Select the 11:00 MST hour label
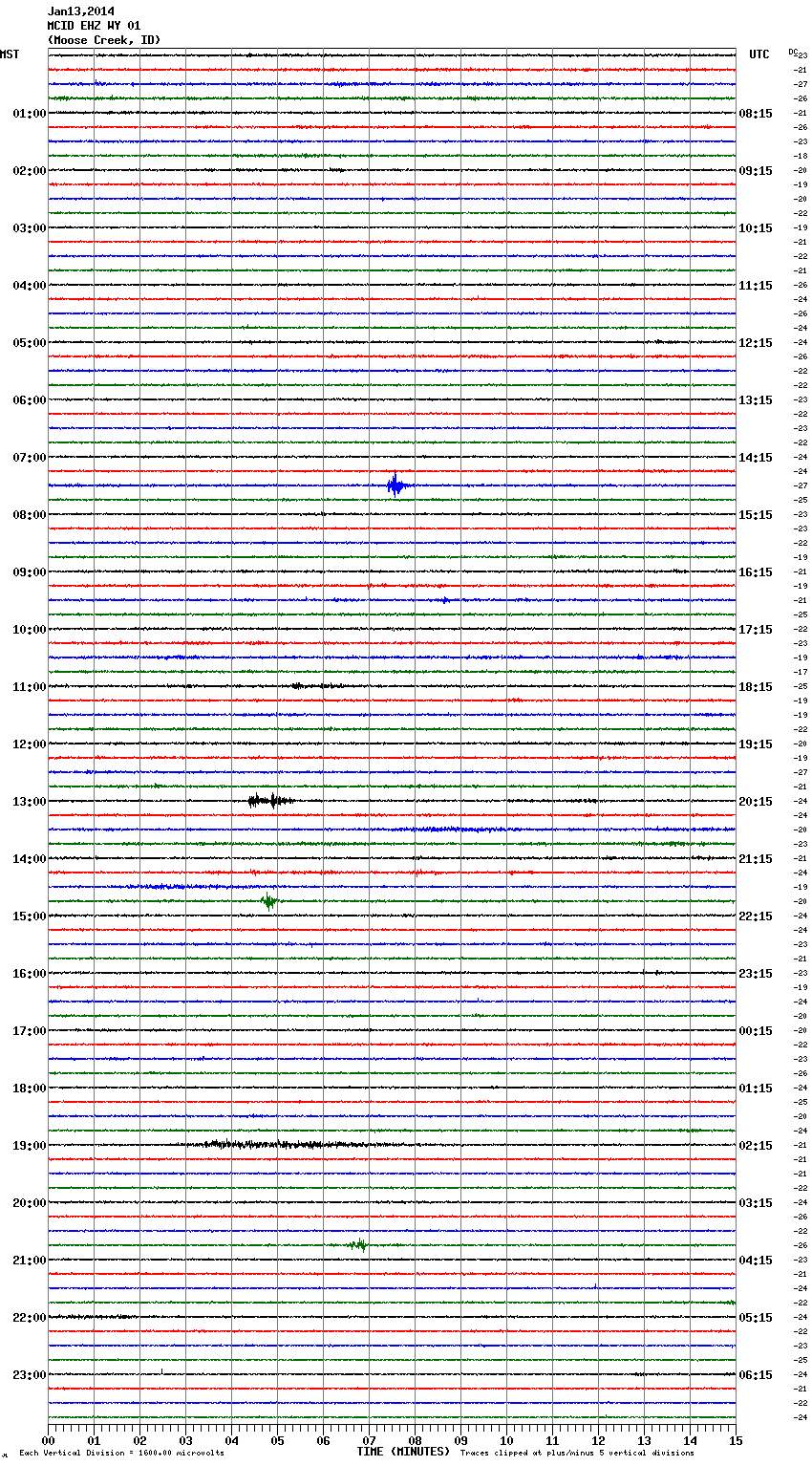 (30, 687)
